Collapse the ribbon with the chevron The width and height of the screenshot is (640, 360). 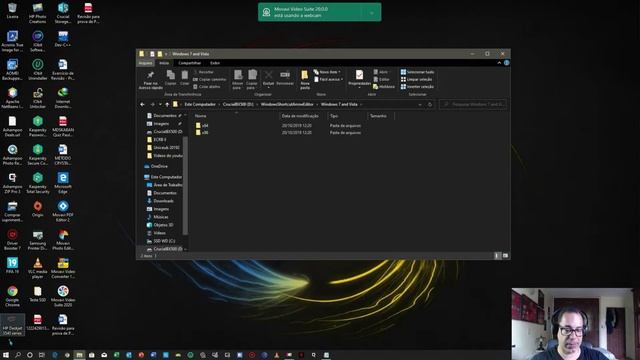click(x=499, y=63)
